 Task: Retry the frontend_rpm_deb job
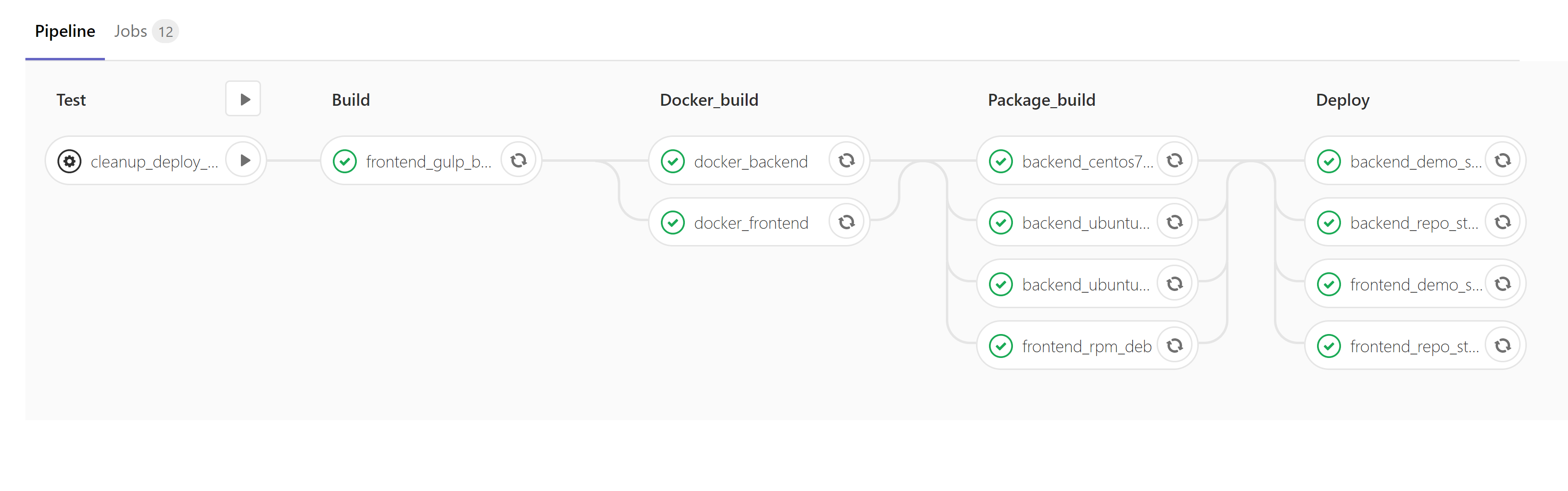[x=1175, y=346]
